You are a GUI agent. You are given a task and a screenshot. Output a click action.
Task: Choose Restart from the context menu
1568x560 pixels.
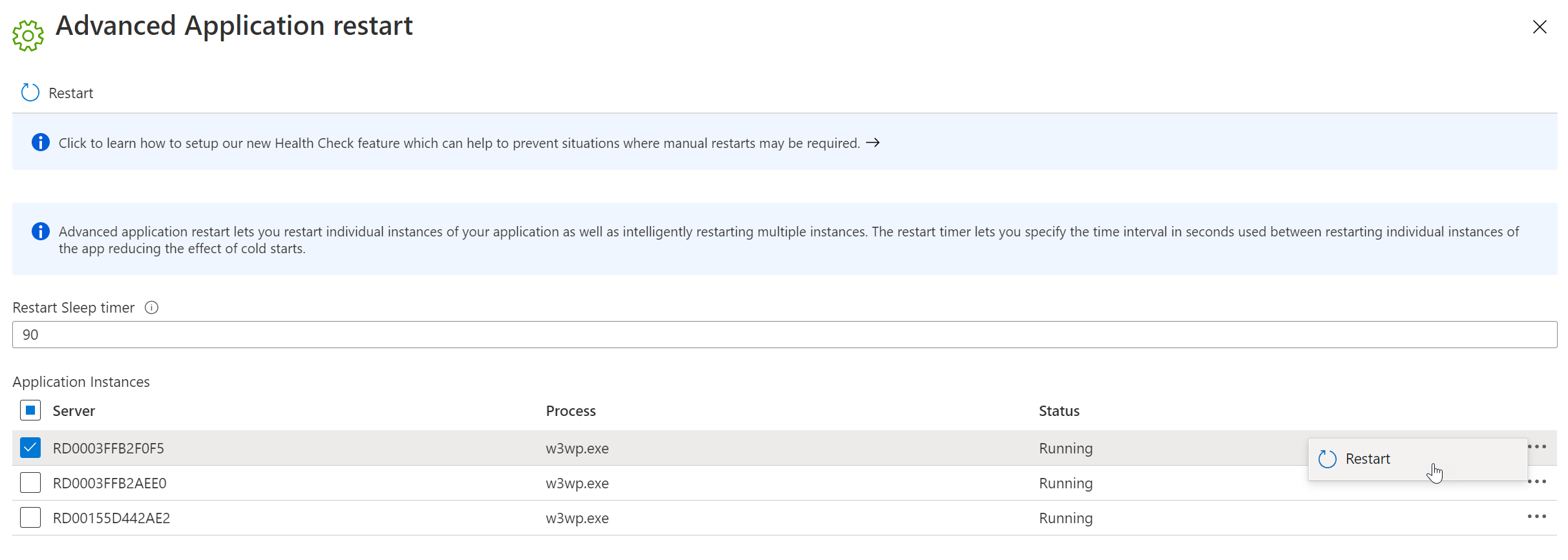point(1418,459)
